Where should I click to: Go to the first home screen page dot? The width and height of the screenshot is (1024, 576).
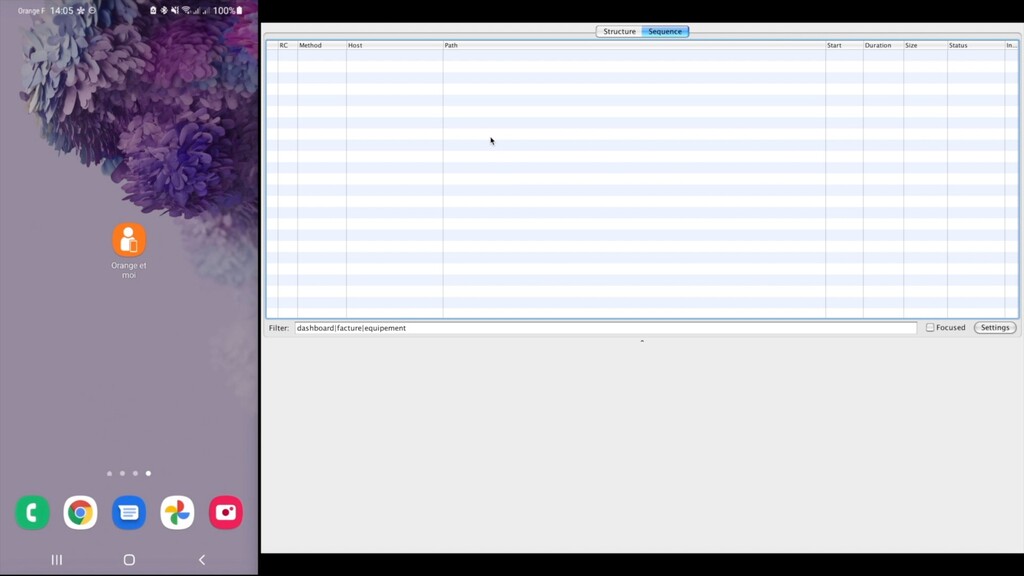(109, 473)
